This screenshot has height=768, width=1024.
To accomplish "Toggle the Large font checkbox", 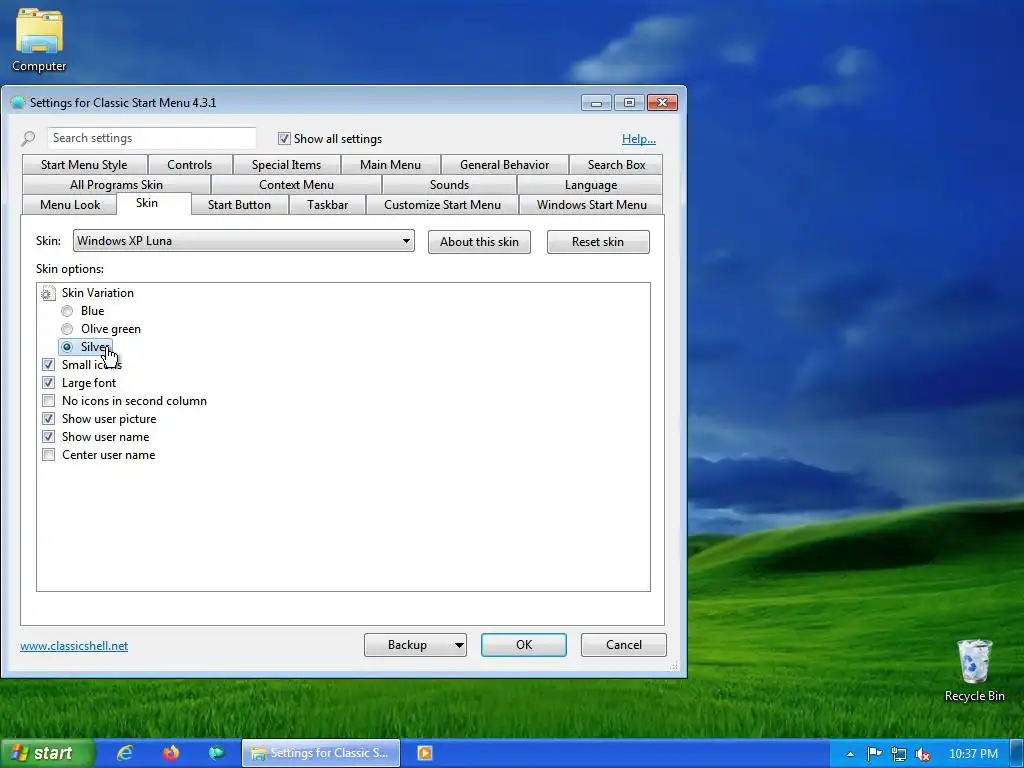I will click(48, 383).
